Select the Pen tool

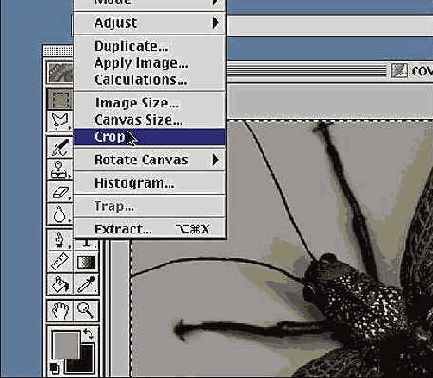(x=61, y=240)
